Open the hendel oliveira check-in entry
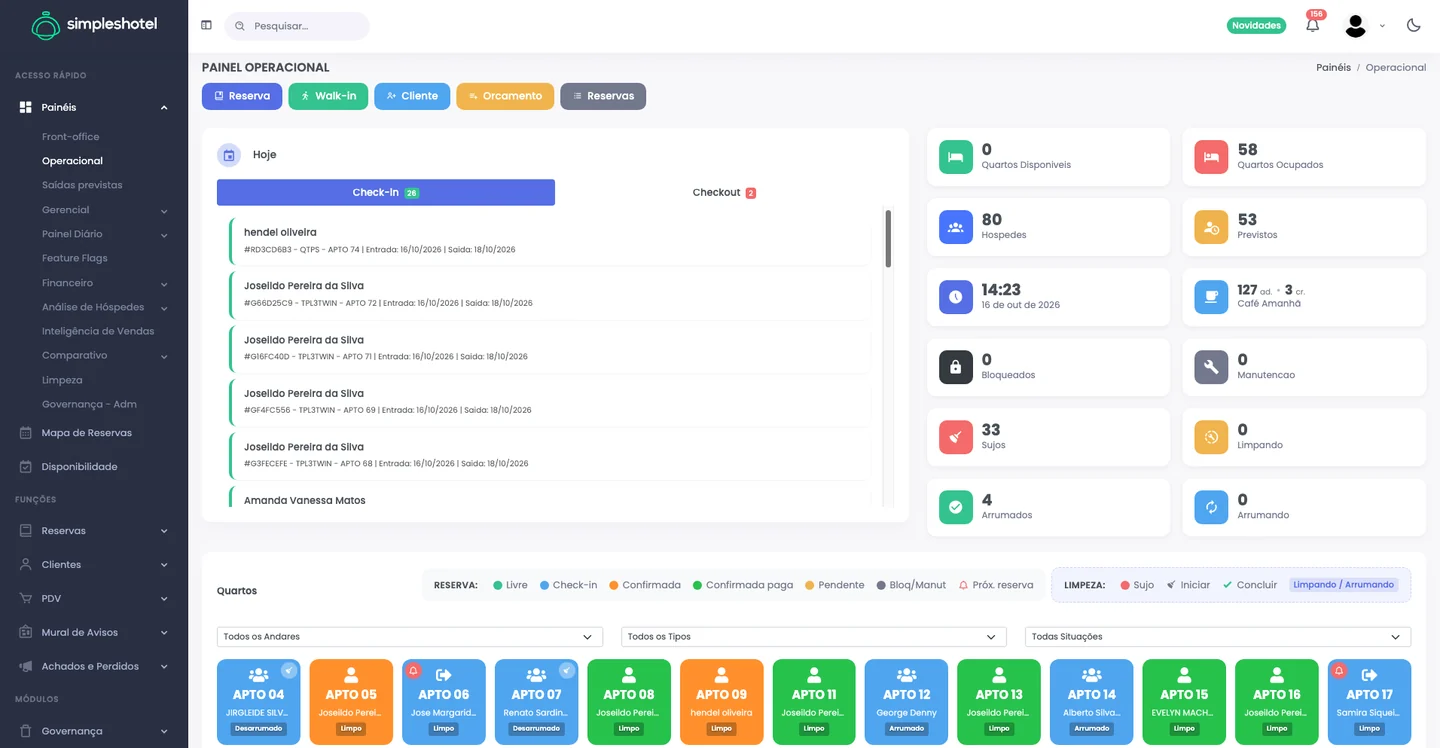1440x748 pixels. coord(550,241)
